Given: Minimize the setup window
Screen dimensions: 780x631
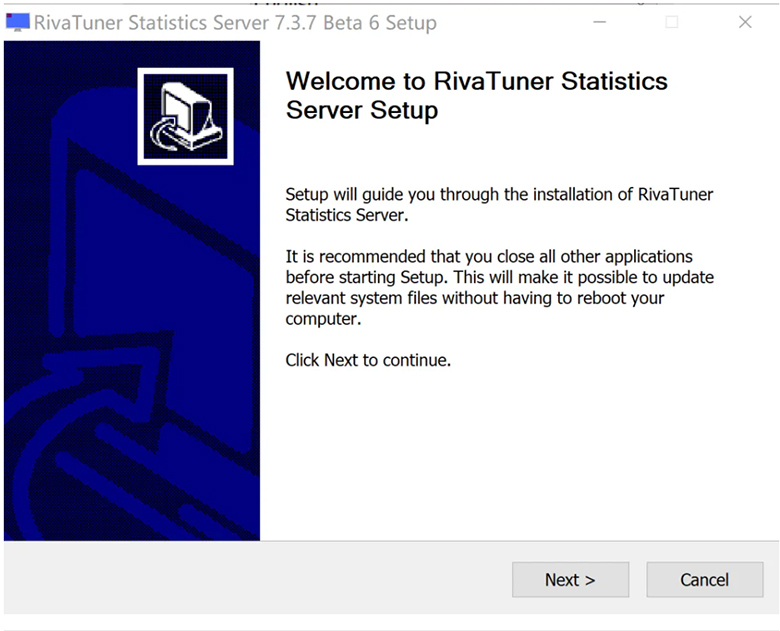Looking at the screenshot, I should 599,22.
